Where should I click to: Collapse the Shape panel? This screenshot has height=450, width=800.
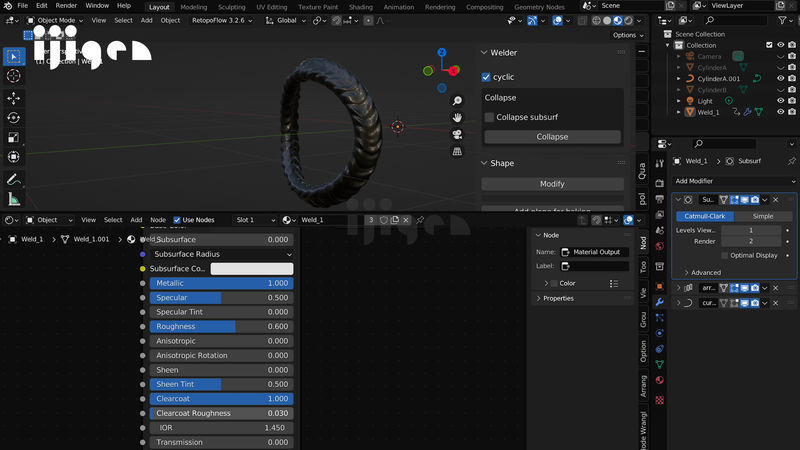[x=484, y=163]
